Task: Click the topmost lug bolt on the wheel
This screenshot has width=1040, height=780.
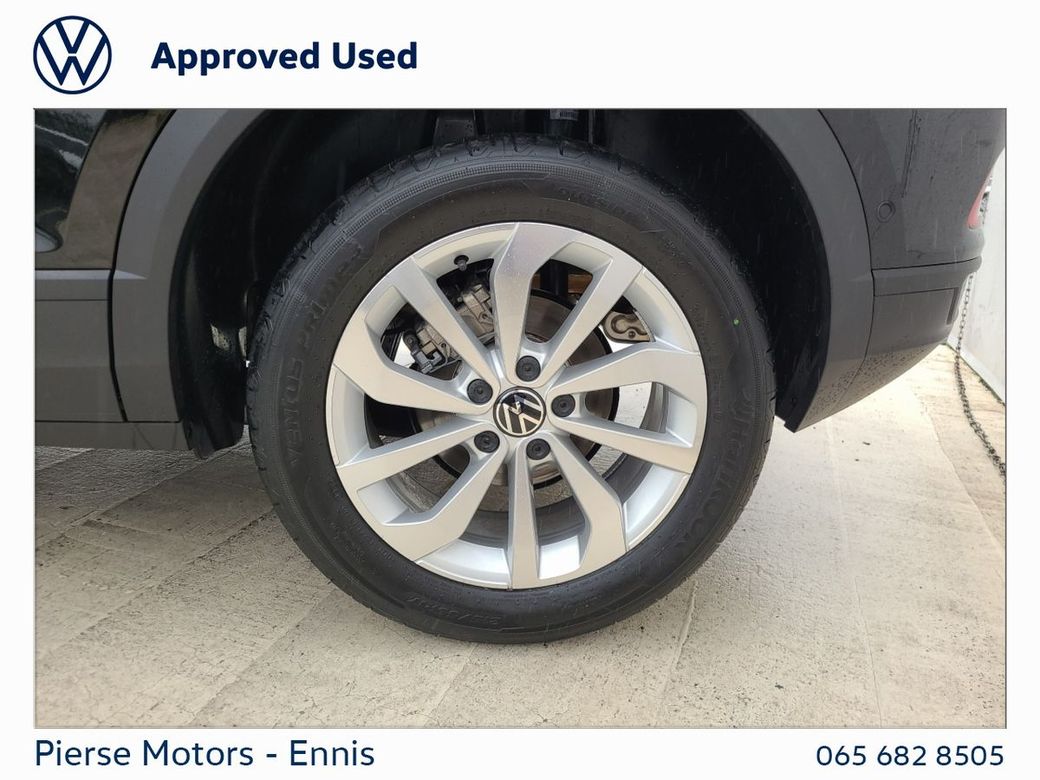Action: pos(528,368)
